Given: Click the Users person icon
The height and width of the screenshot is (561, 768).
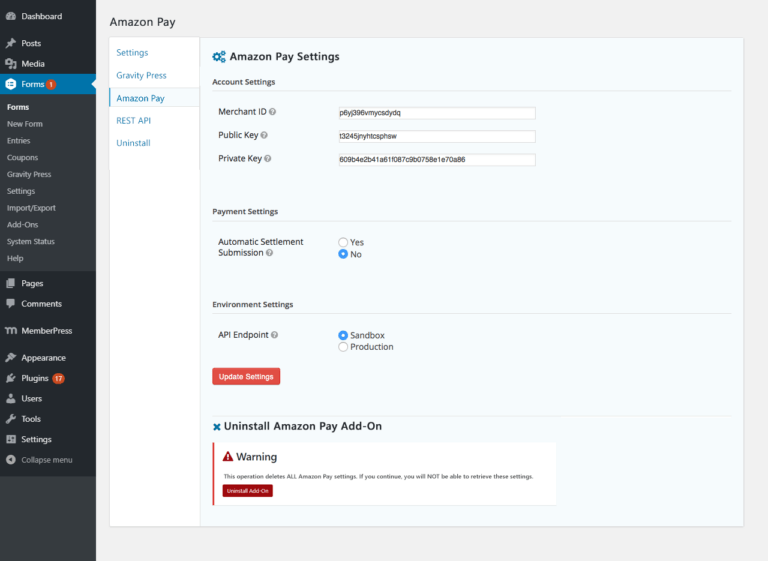Looking at the screenshot, I should click(x=11, y=398).
